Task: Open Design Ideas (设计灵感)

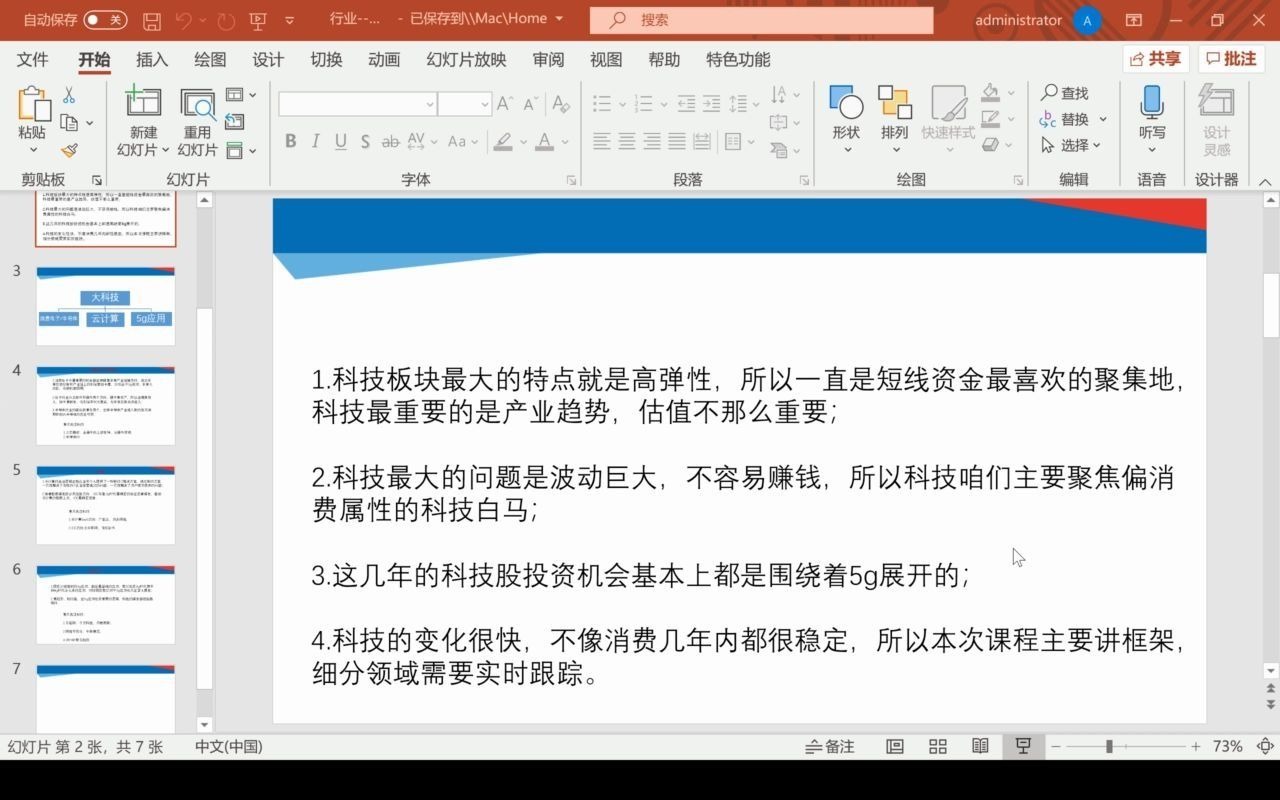Action: point(1216,120)
